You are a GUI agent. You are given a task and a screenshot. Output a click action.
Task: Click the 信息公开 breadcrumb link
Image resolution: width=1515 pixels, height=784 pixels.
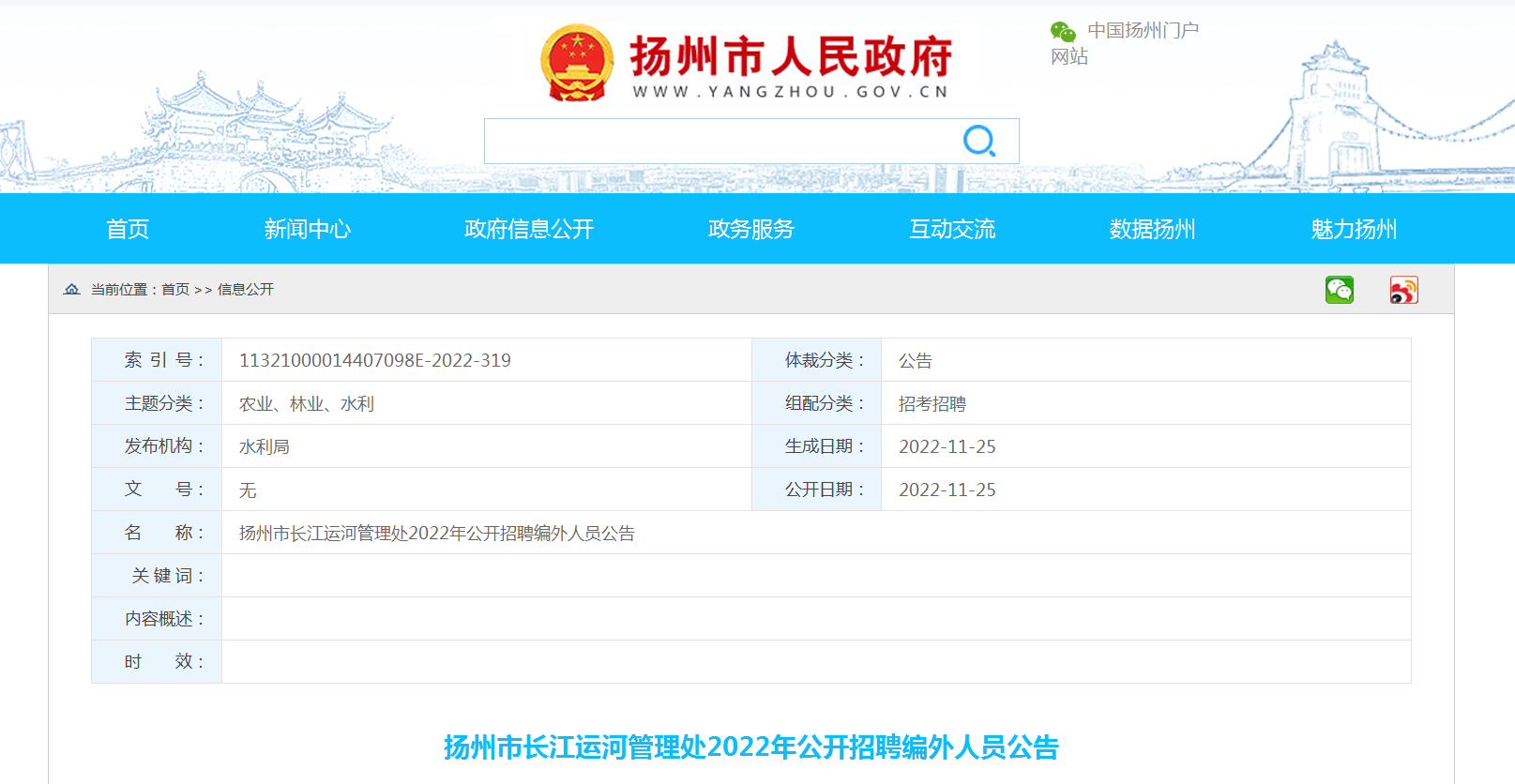click(x=246, y=290)
